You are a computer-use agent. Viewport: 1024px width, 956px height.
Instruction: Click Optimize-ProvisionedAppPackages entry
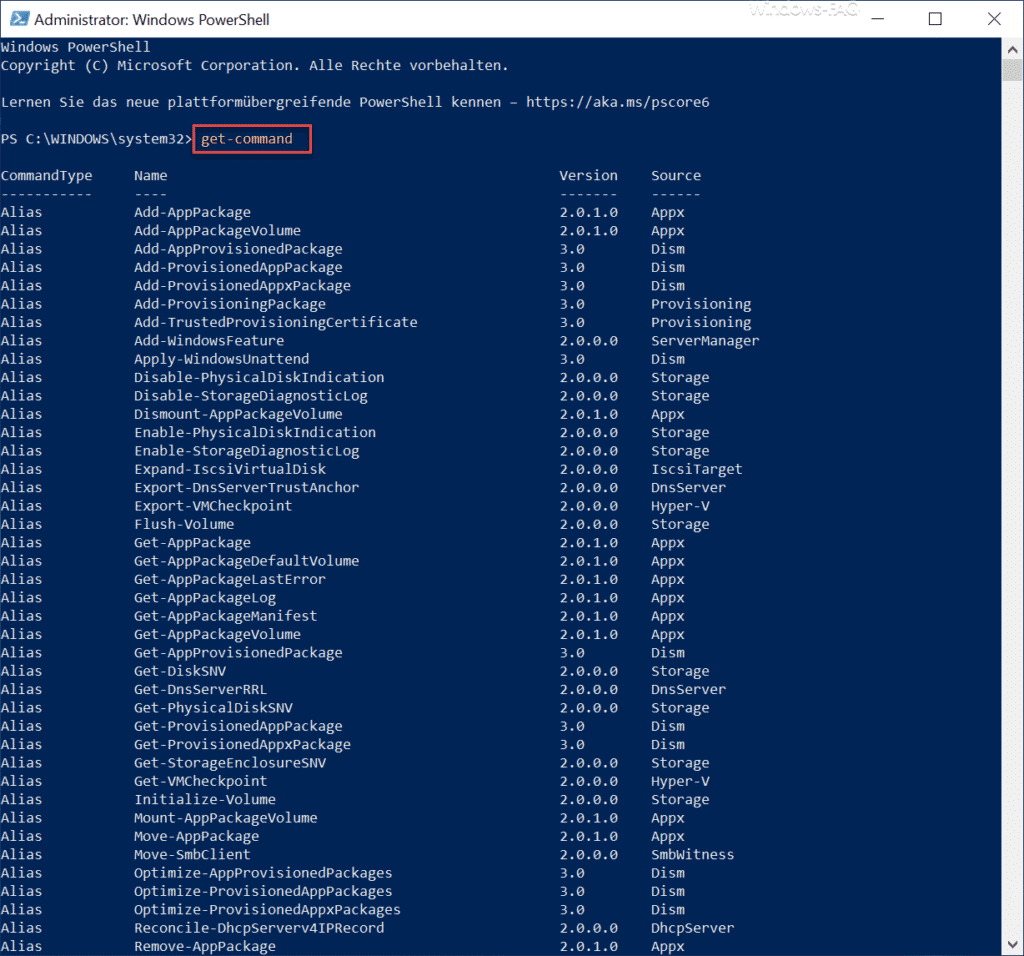pyautogui.click(x=263, y=891)
